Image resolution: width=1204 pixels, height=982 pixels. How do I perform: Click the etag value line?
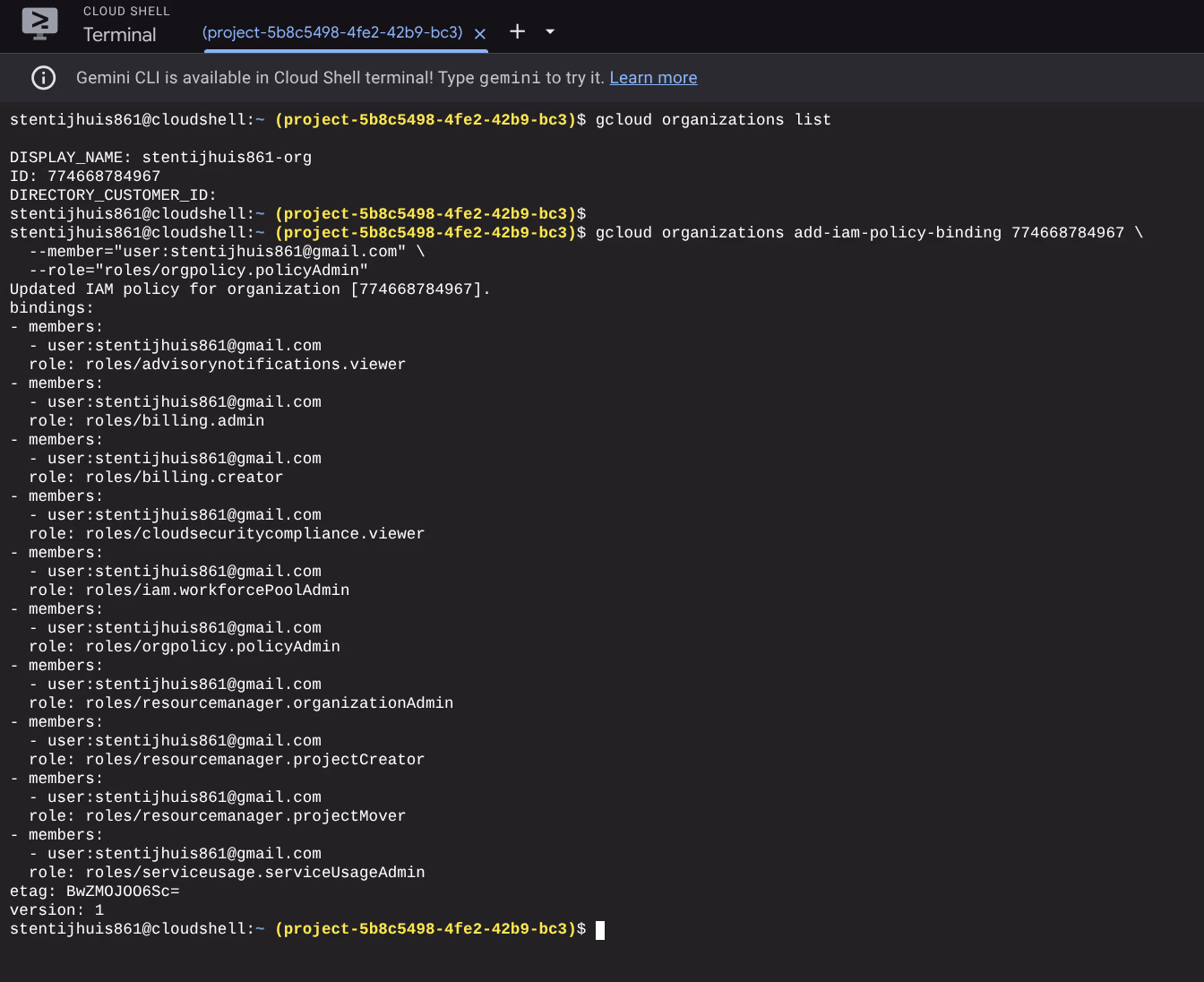tap(95, 892)
